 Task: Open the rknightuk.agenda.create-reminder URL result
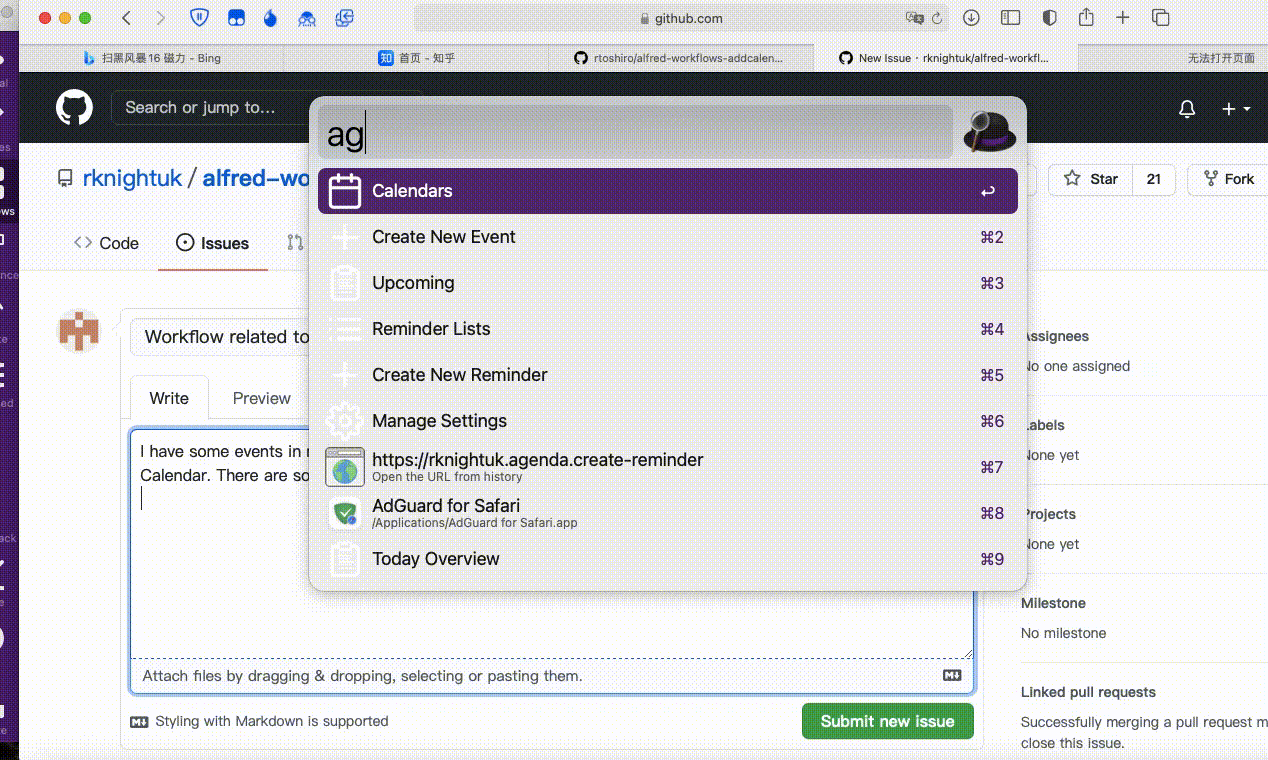(668, 467)
